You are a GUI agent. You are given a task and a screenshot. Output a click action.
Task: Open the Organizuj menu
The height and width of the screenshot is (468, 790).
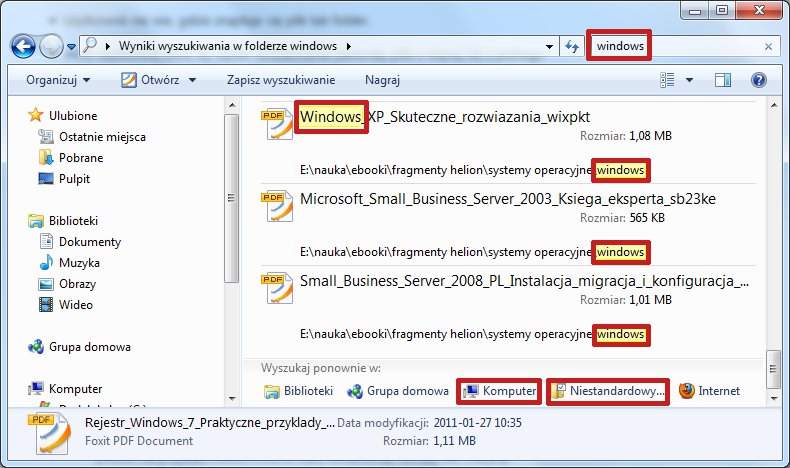pyautogui.click(x=58, y=80)
